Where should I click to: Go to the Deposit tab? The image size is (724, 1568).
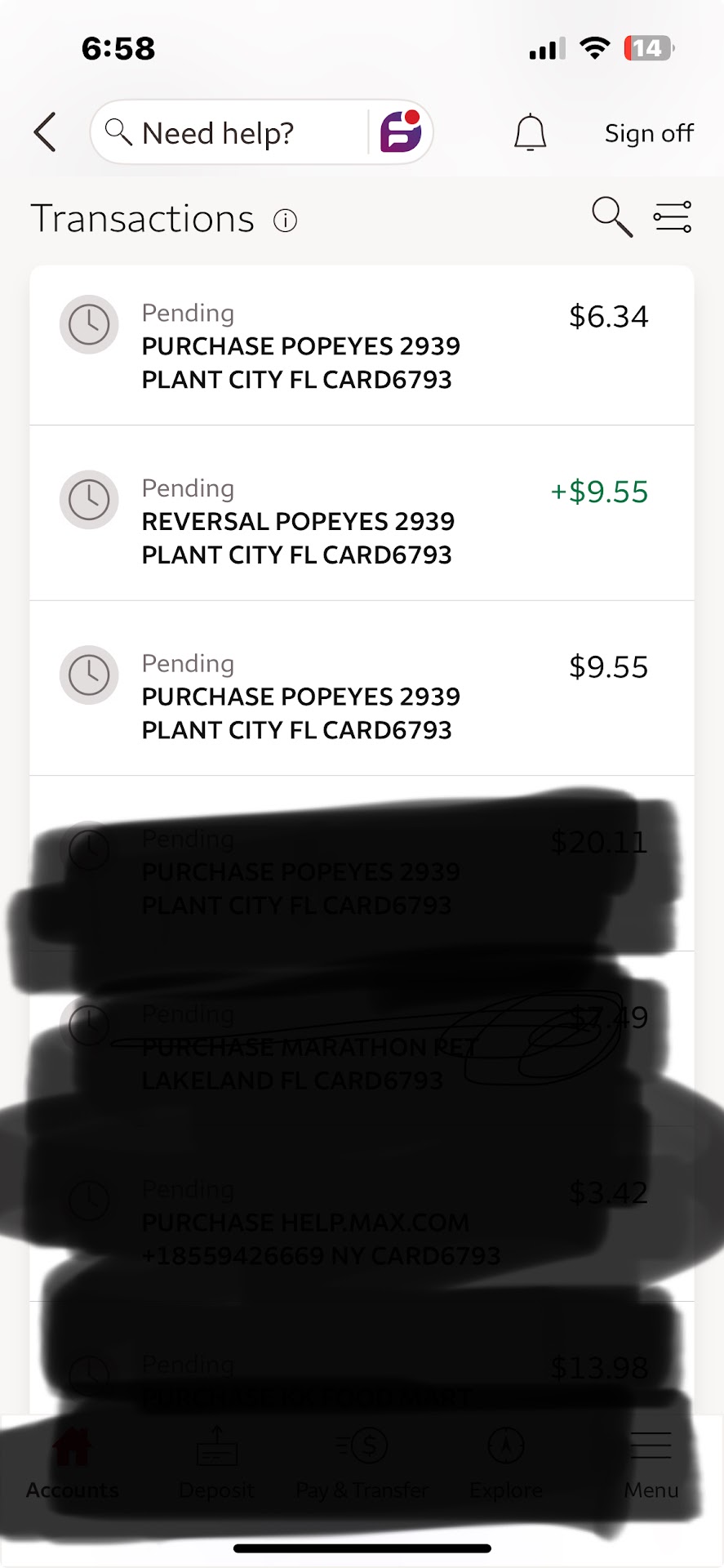coord(216,1466)
